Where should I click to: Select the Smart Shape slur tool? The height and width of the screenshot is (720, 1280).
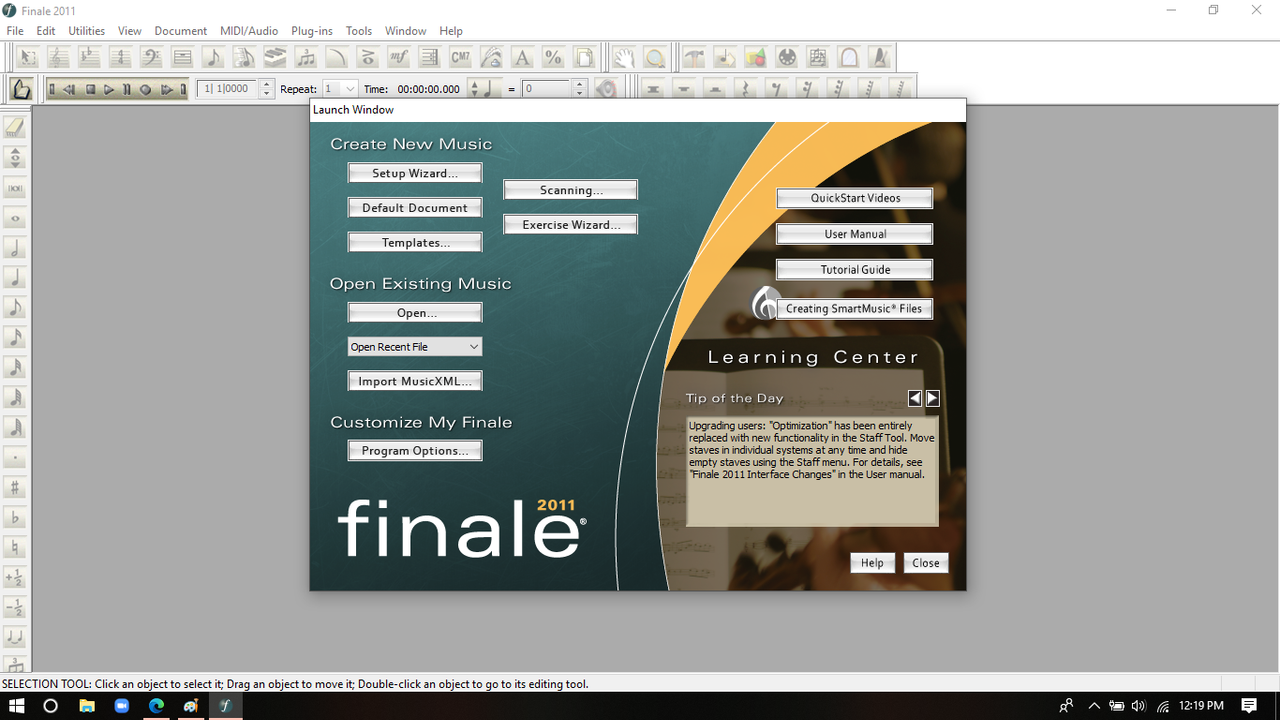[337, 57]
